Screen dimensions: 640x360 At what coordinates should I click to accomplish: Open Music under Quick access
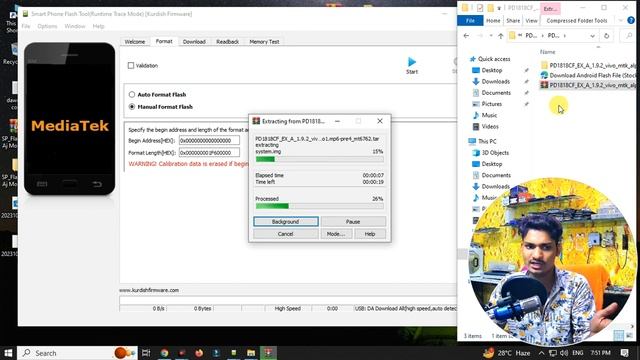coord(489,116)
